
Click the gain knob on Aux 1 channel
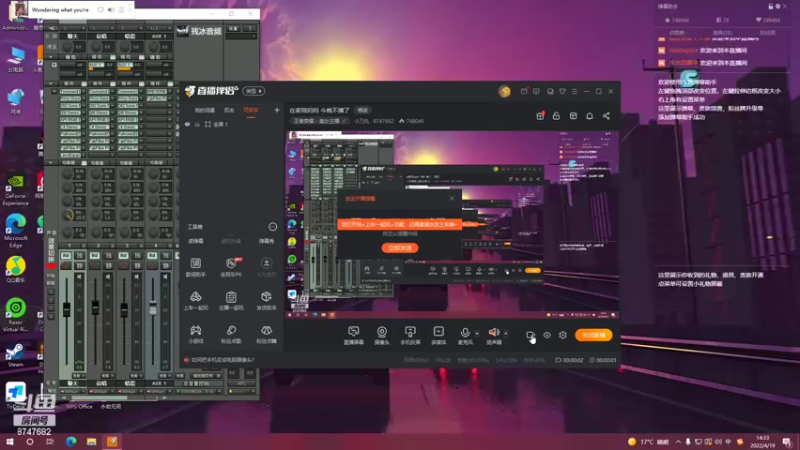pyautogui.click(x=153, y=47)
